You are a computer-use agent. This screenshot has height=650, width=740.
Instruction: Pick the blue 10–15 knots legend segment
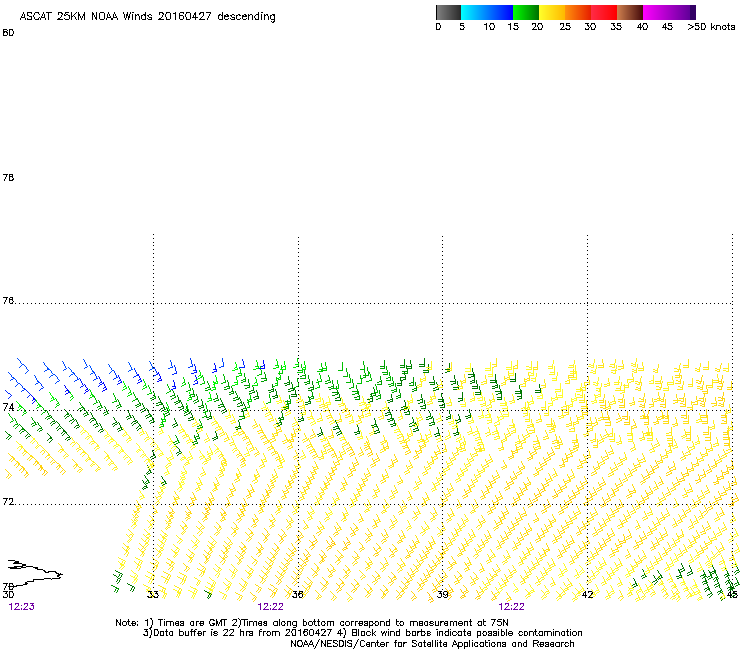(500, 12)
